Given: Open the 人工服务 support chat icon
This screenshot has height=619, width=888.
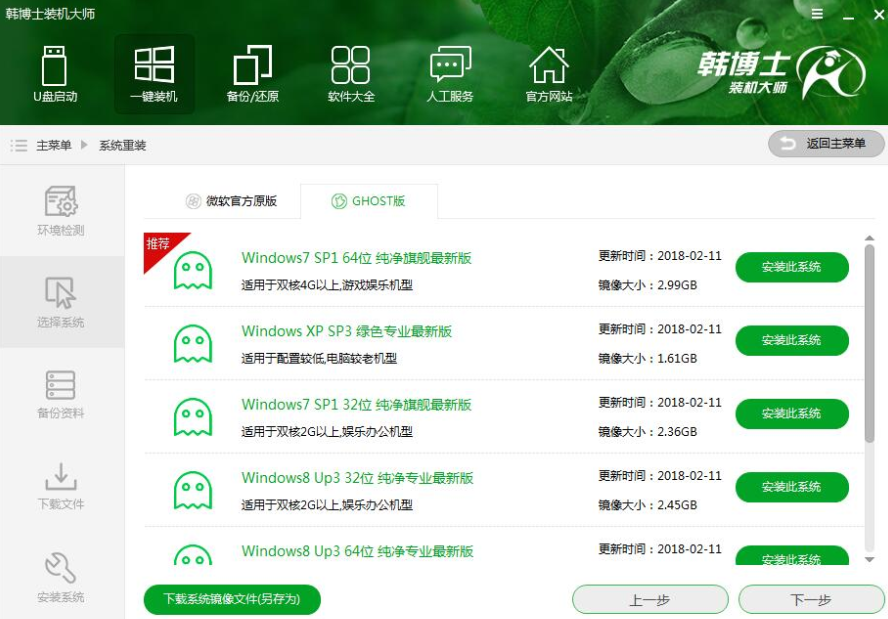Looking at the screenshot, I should coord(450,74).
